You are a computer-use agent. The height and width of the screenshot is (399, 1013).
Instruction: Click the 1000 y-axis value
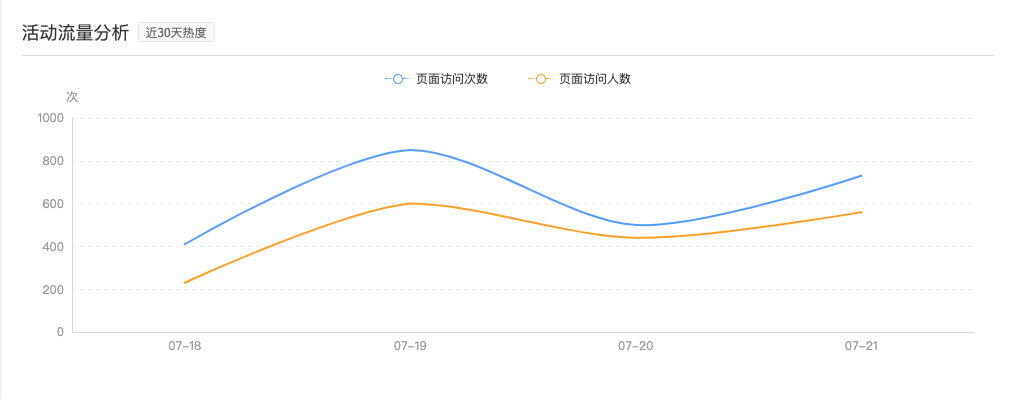[51, 118]
